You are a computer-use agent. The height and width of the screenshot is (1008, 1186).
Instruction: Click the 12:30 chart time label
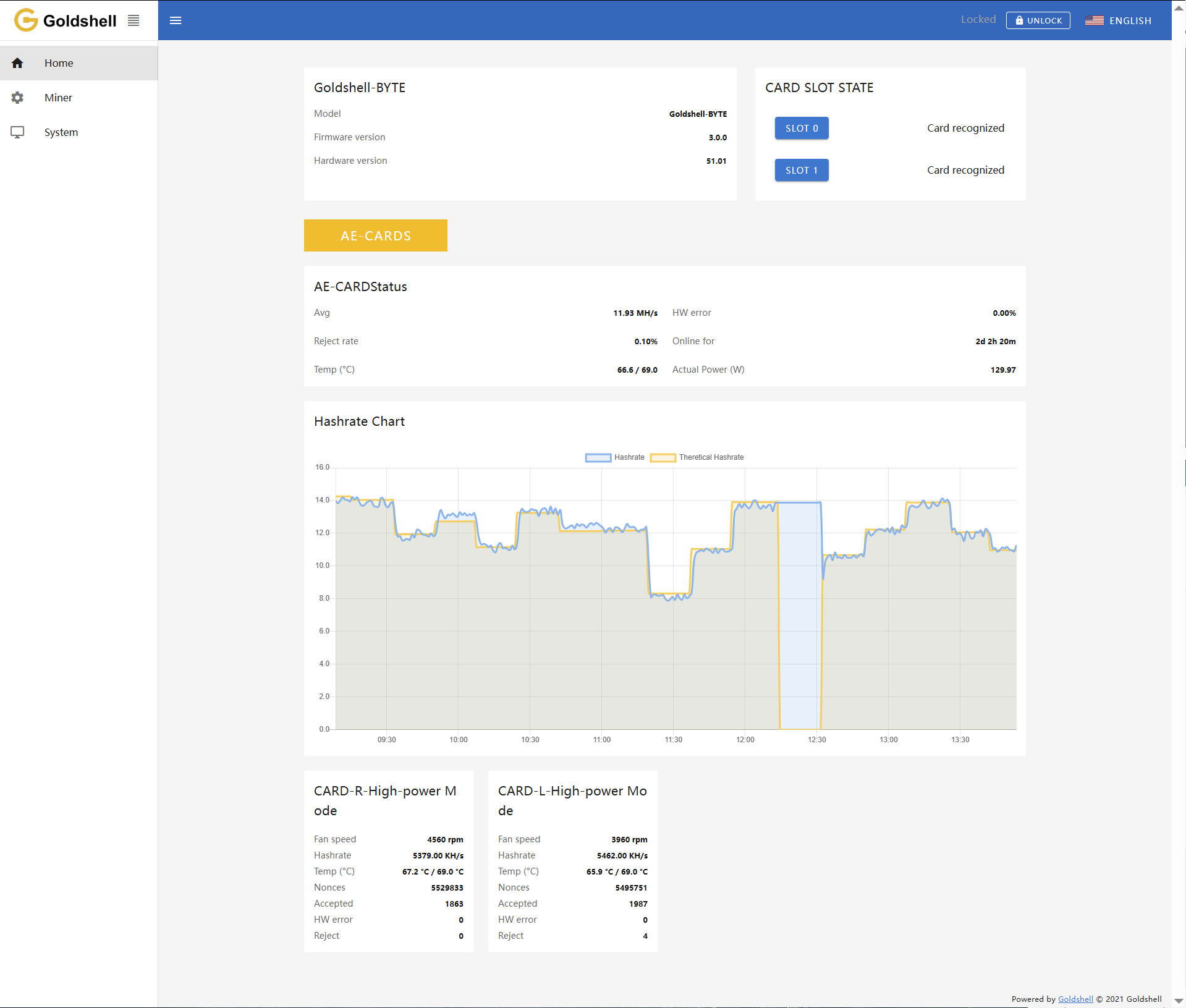point(817,740)
